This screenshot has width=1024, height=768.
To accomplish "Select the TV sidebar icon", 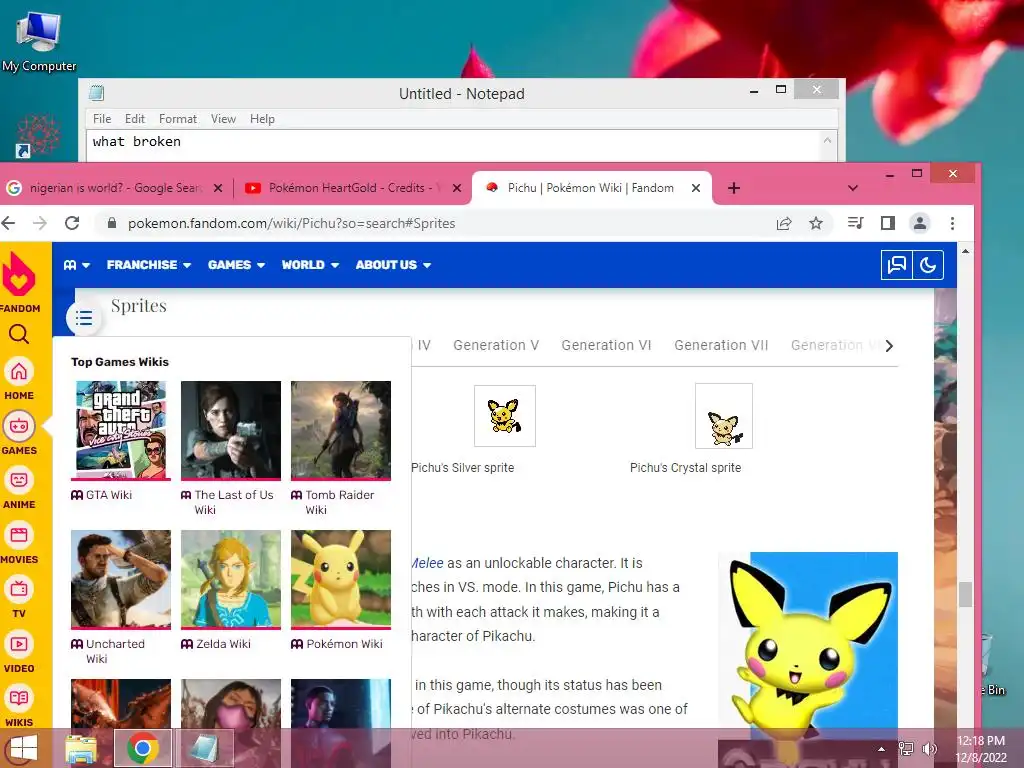I will tap(19, 590).
